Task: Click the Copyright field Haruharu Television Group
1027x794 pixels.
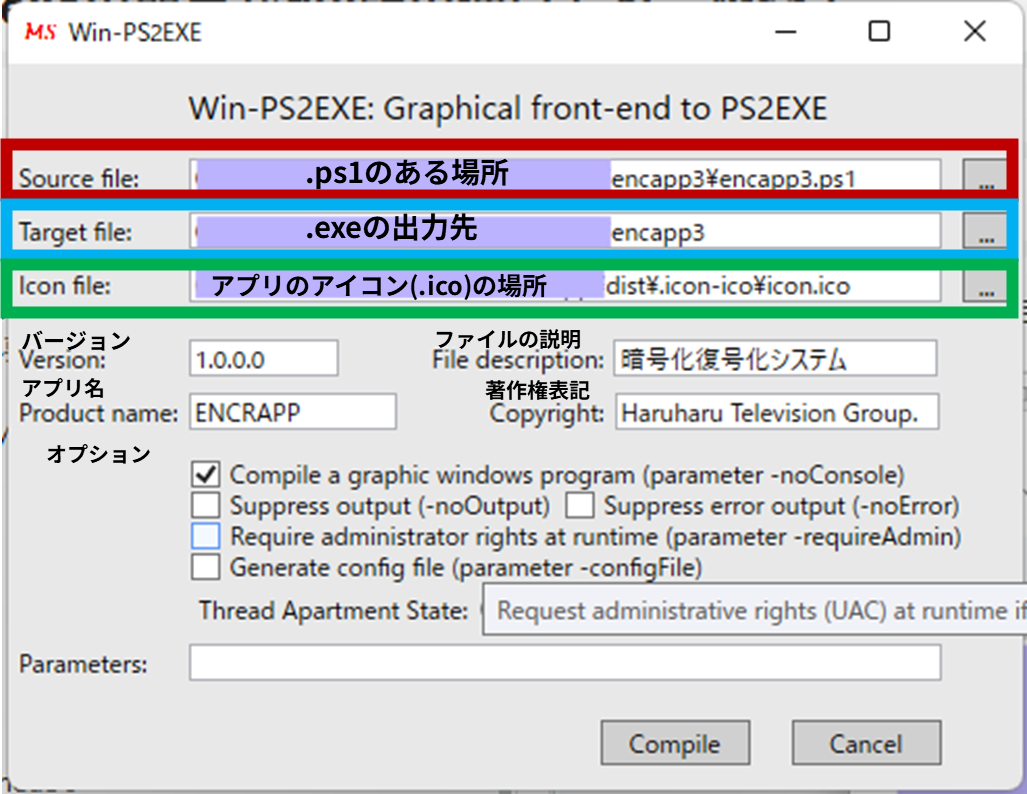Action: pyautogui.click(x=777, y=411)
